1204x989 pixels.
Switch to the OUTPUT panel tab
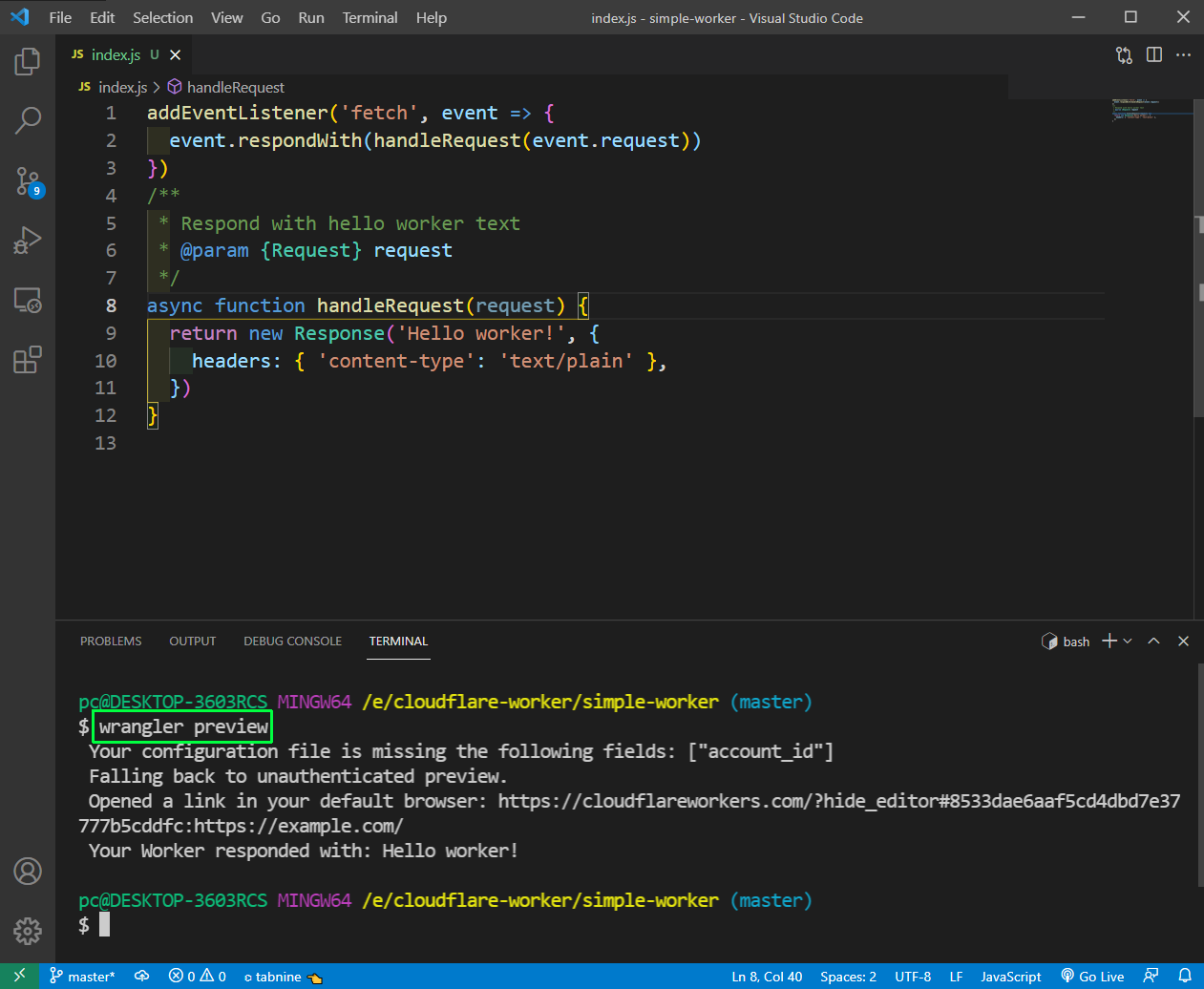coord(193,642)
